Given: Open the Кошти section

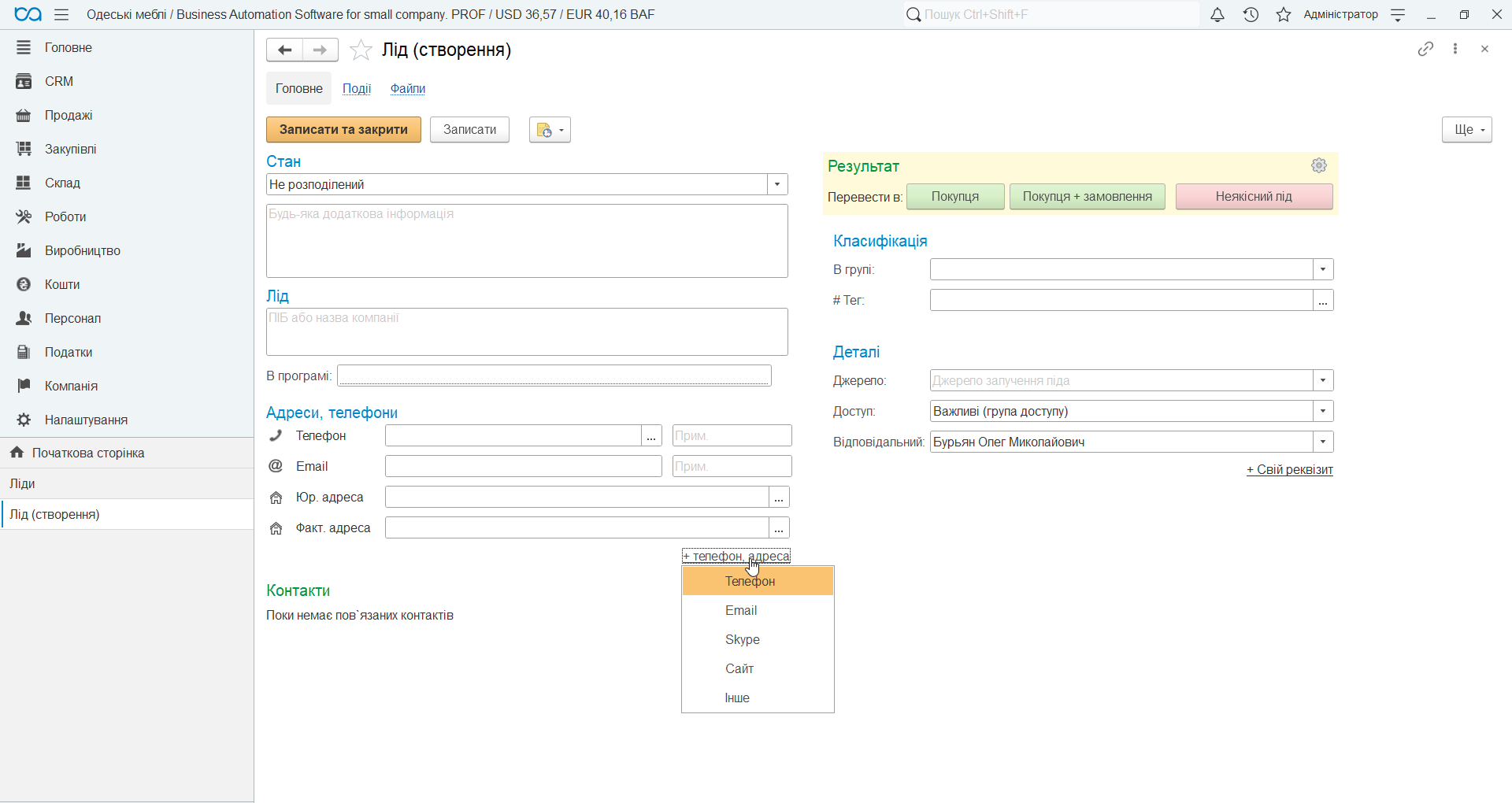Looking at the screenshot, I should click(x=127, y=284).
